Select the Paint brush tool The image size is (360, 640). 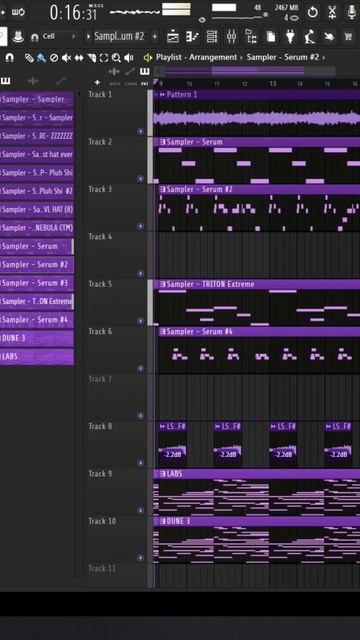(41, 58)
